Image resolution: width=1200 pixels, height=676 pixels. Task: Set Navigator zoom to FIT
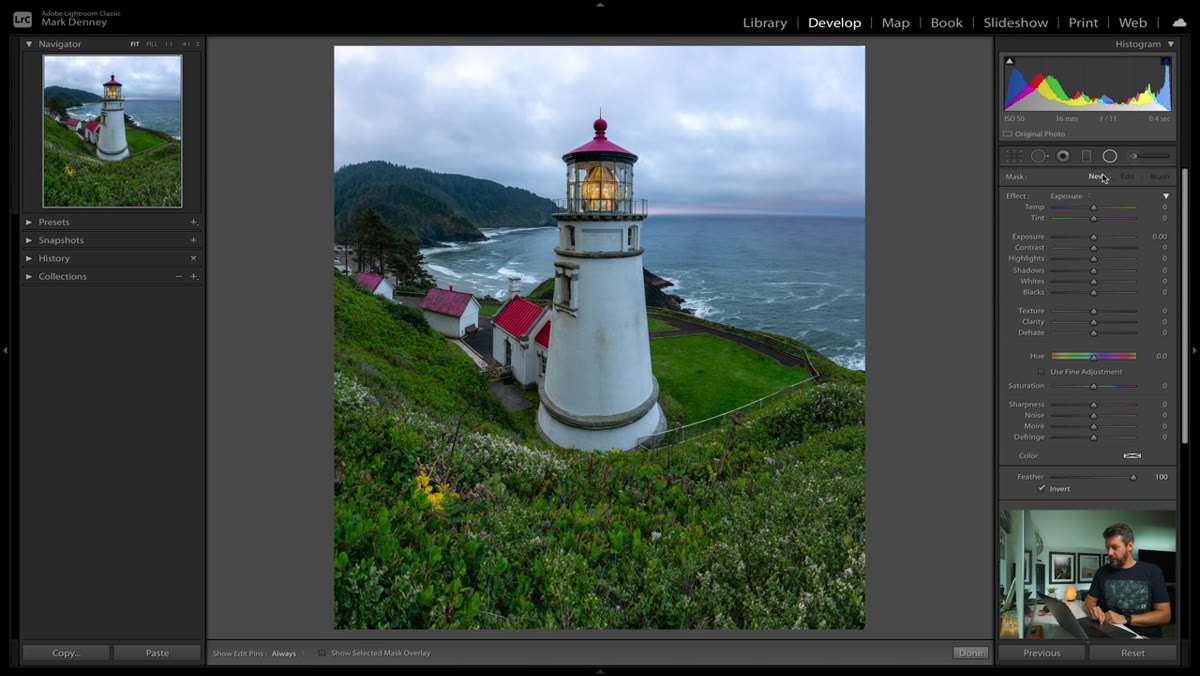tap(135, 44)
